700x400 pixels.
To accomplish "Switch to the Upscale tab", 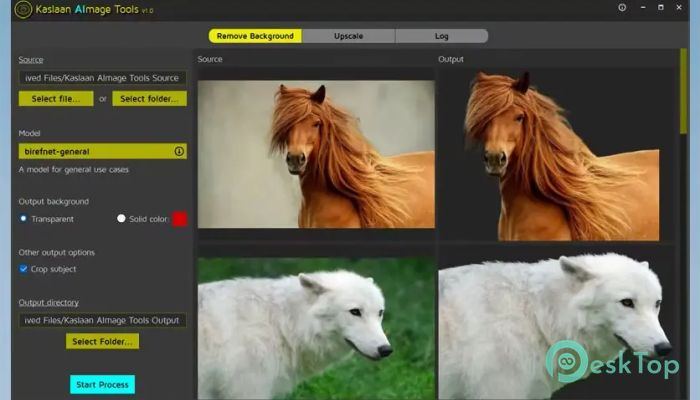I will pos(349,36).
